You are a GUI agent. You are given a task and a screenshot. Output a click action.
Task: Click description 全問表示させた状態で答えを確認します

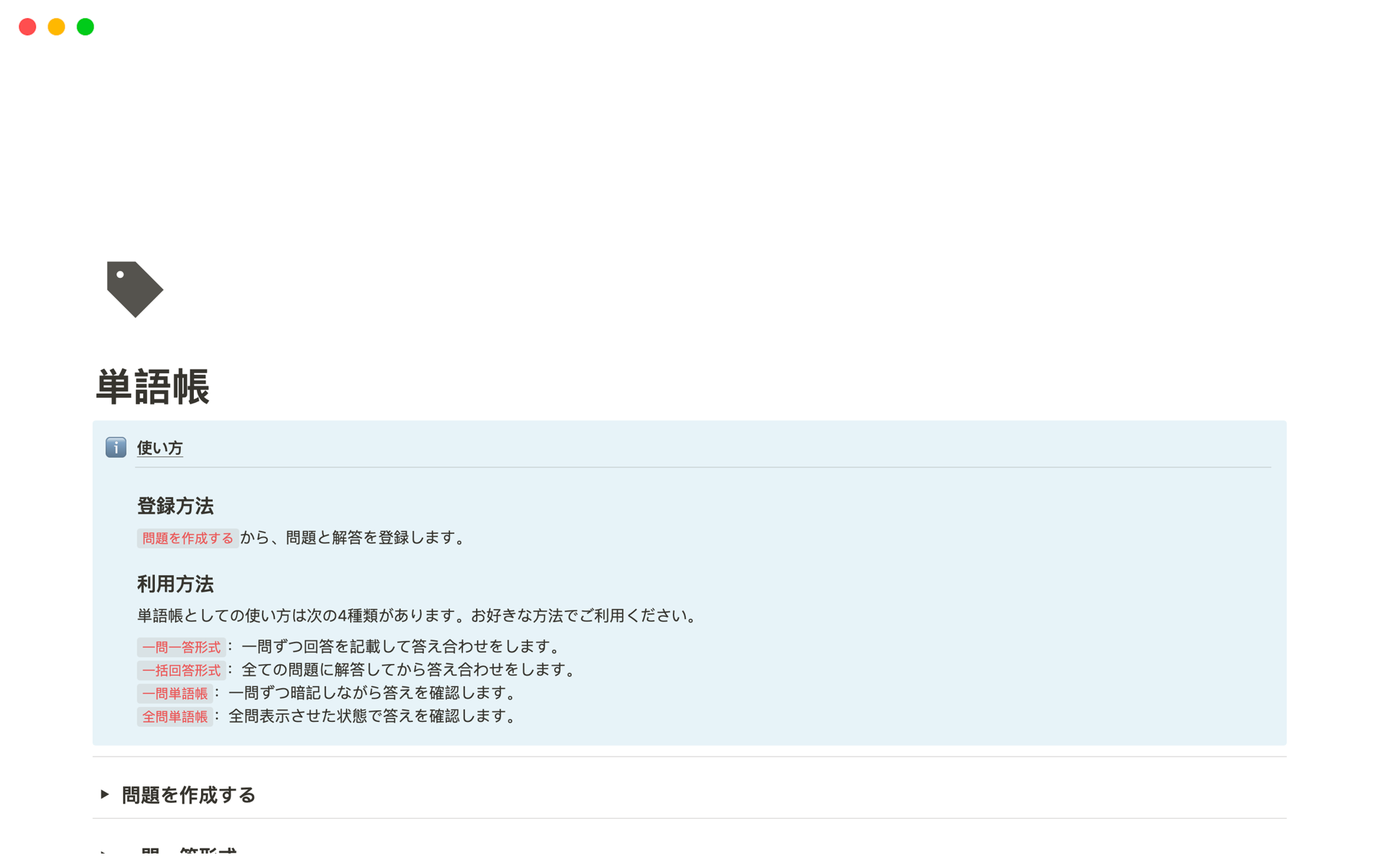373,716
